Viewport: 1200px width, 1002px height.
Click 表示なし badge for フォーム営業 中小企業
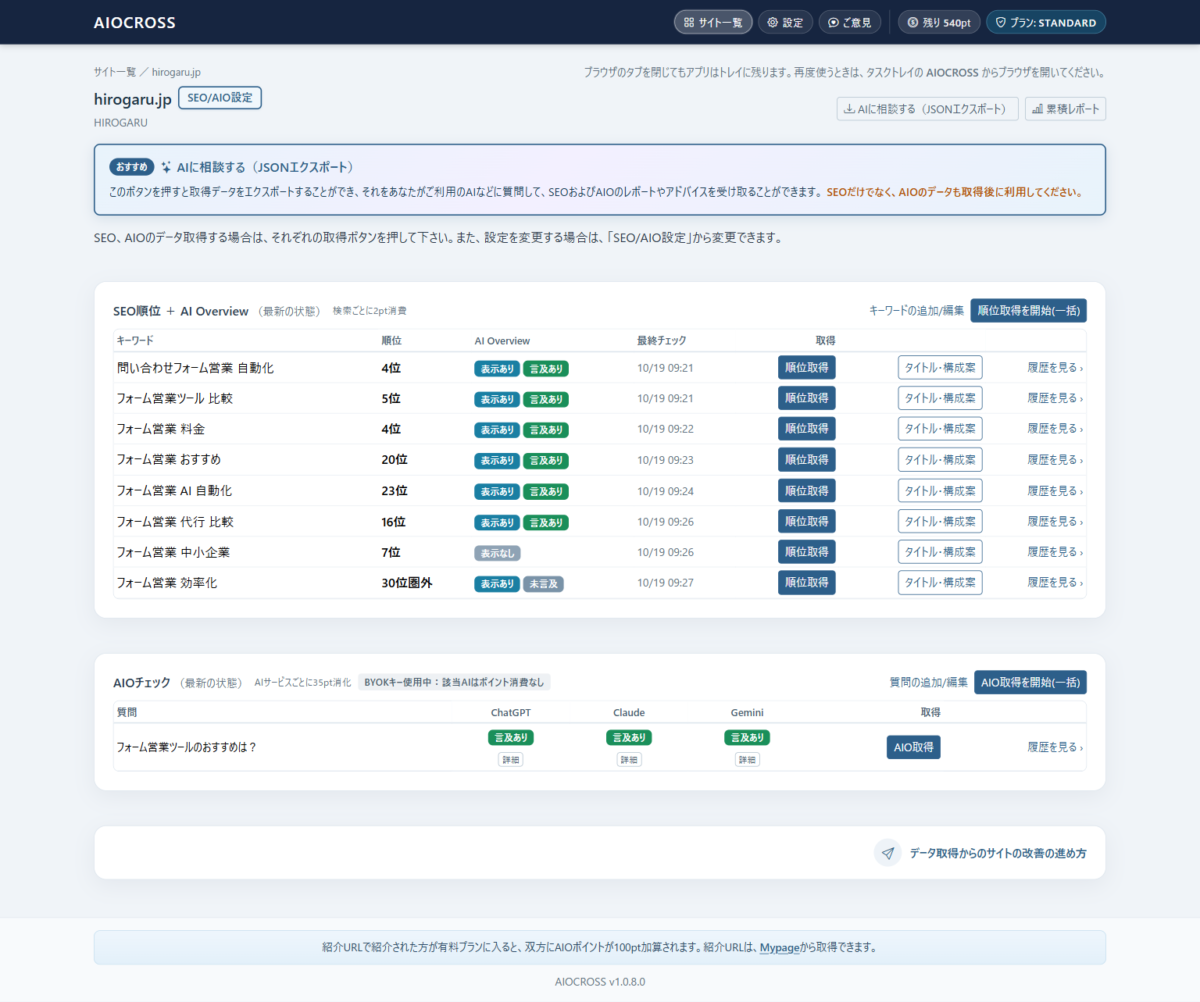(497, 553)
